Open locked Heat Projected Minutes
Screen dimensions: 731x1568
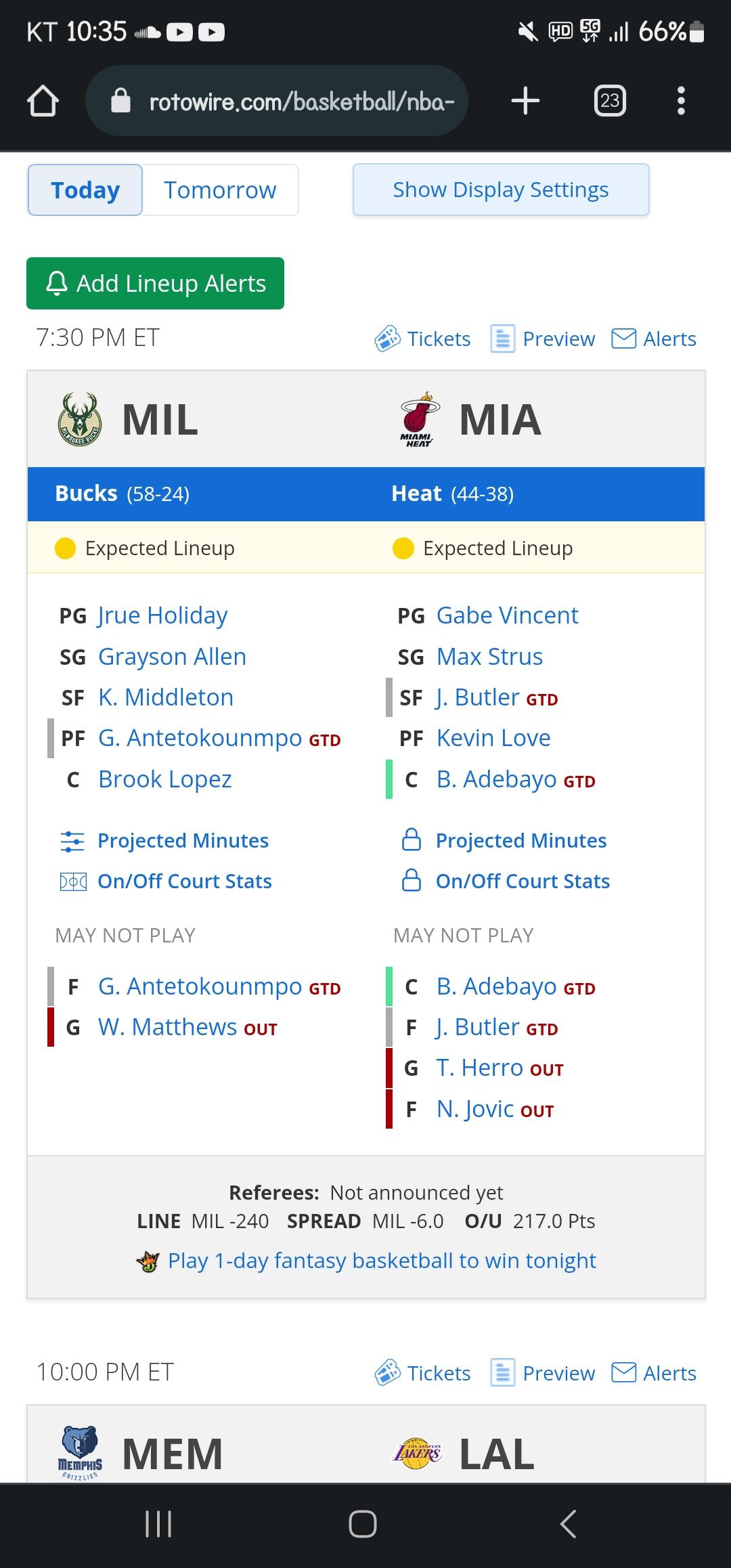click(x=520, y=841)
